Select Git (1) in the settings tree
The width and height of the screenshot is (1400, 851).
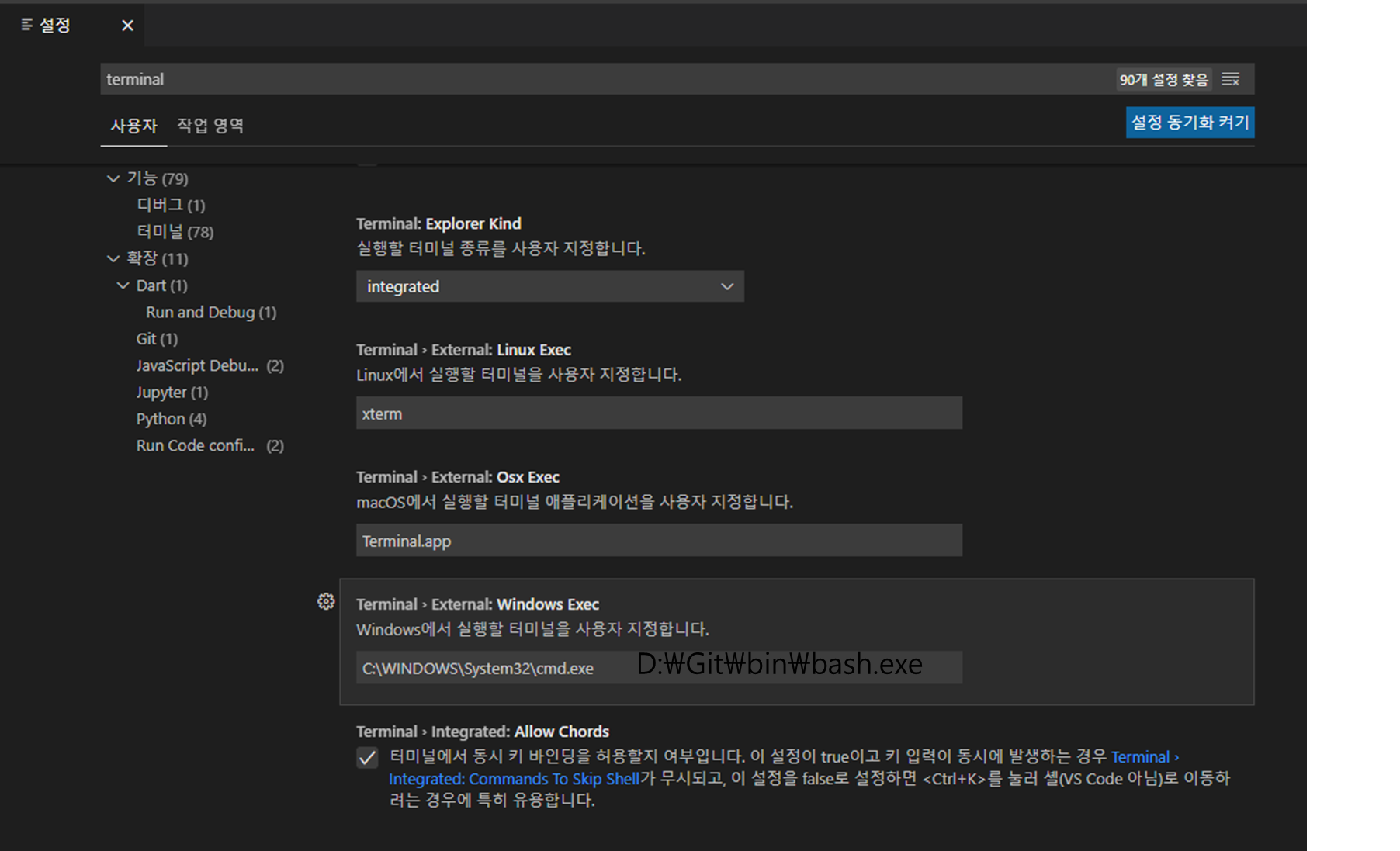point(157,339)
